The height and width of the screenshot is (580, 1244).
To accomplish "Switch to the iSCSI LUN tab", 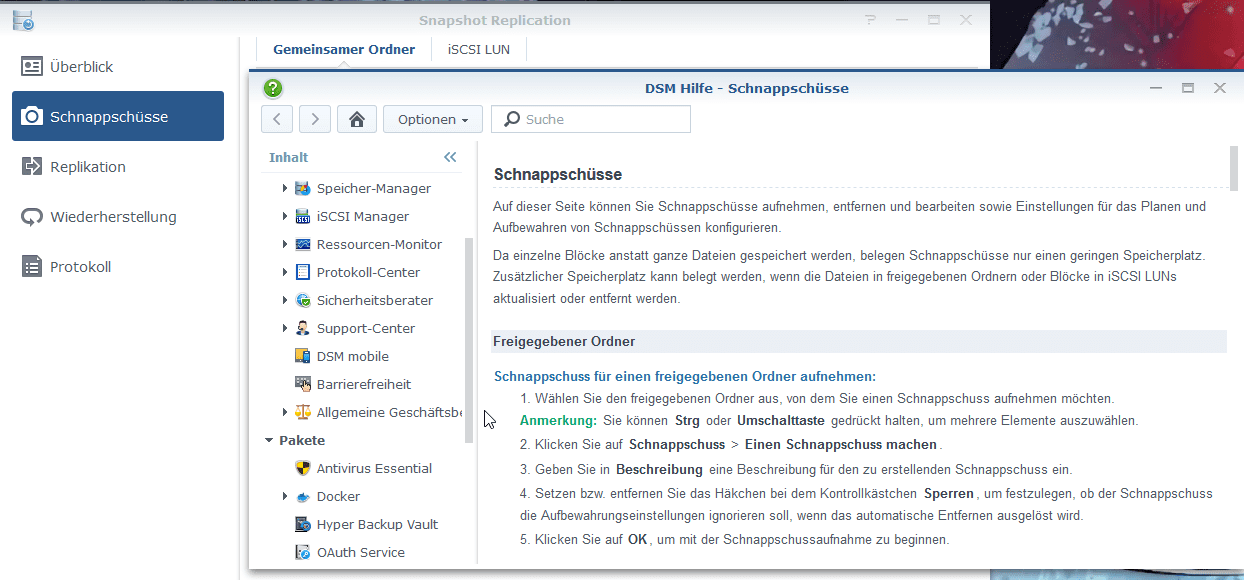I will [478, 49].
